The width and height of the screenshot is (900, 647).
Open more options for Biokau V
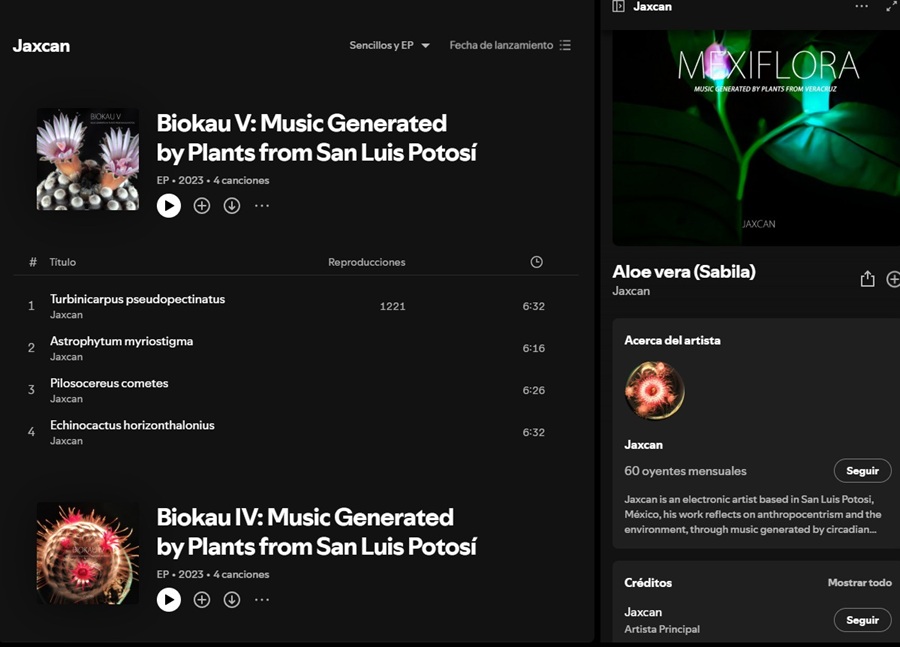[262, 206]
